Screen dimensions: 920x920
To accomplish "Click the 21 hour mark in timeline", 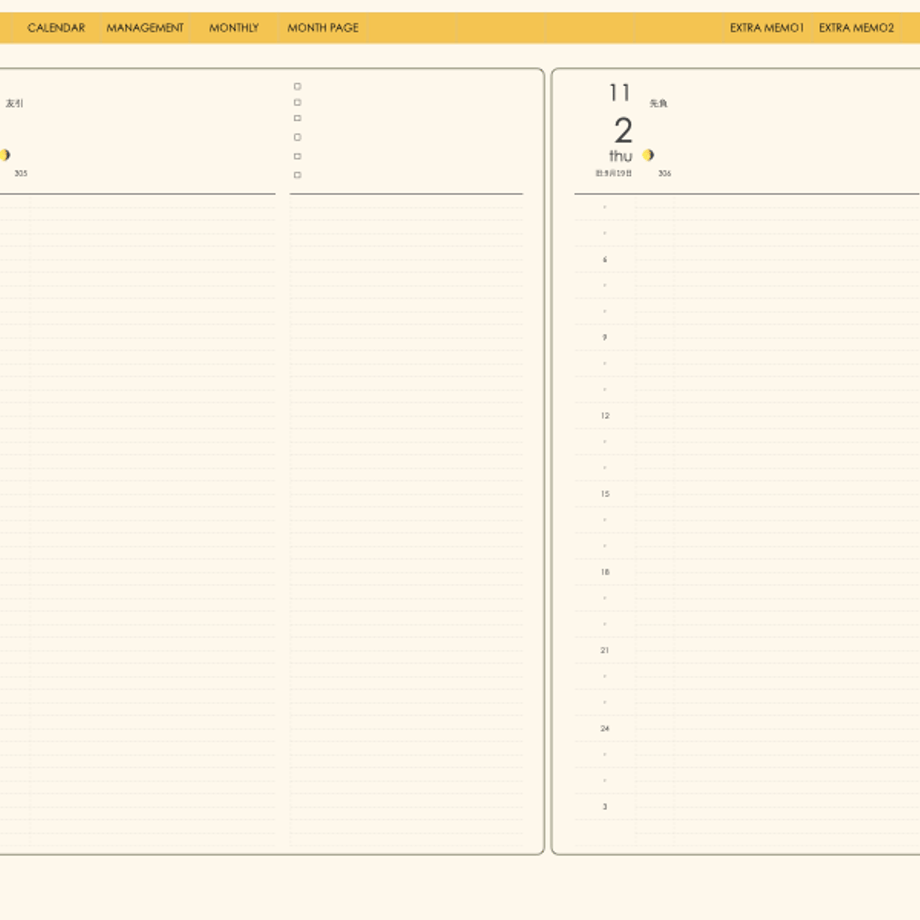I will click(605, 650).
